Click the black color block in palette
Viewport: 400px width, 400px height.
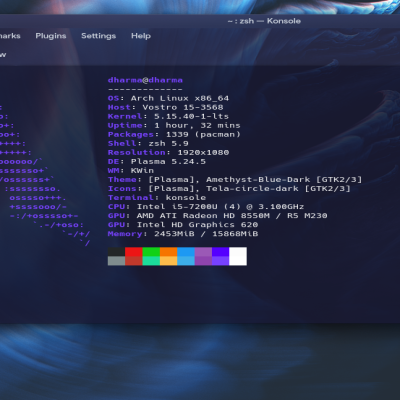[x=116, y=251]
